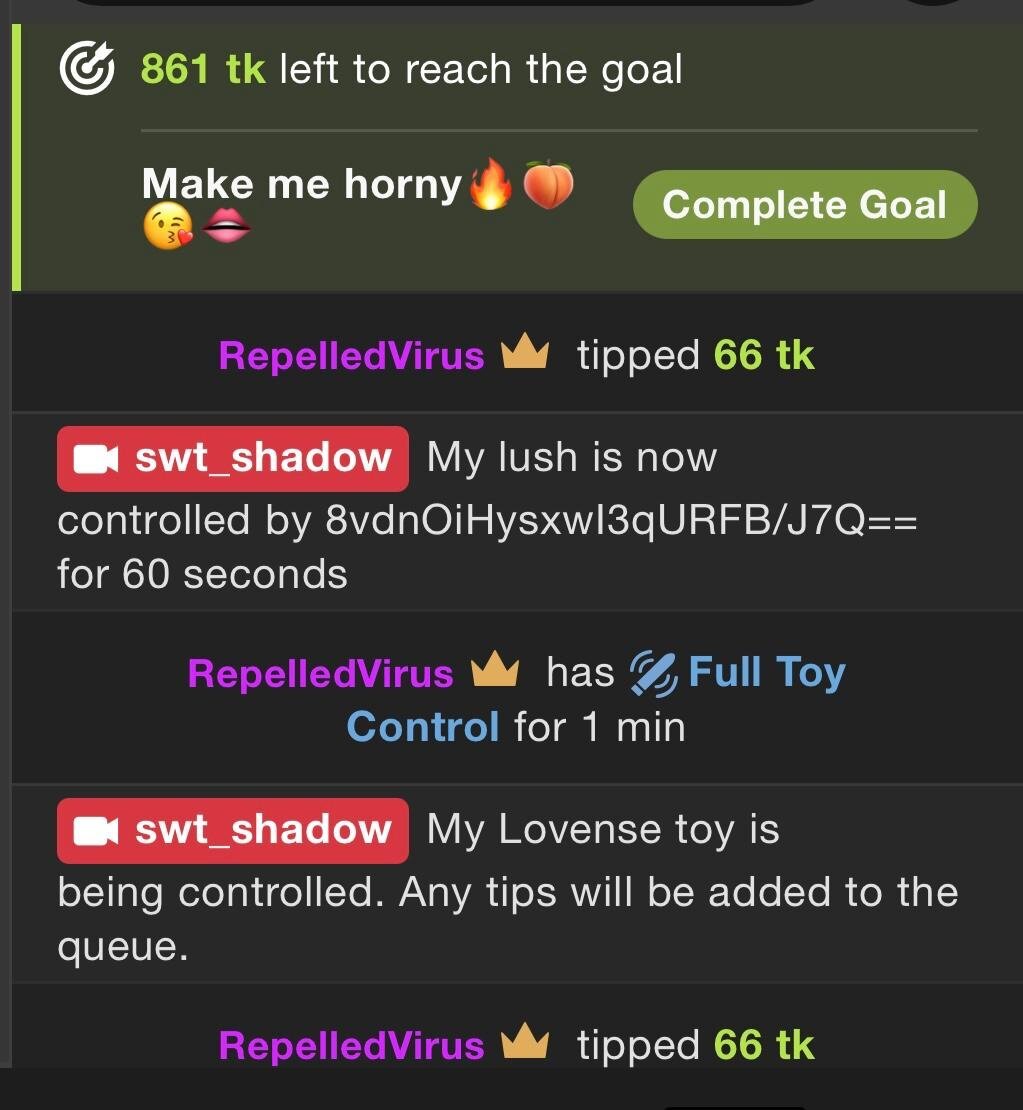This screenshot has width=1023, height=1110.
Task: Click the 861 tk remaining amount
Action: tap(203, 69)
